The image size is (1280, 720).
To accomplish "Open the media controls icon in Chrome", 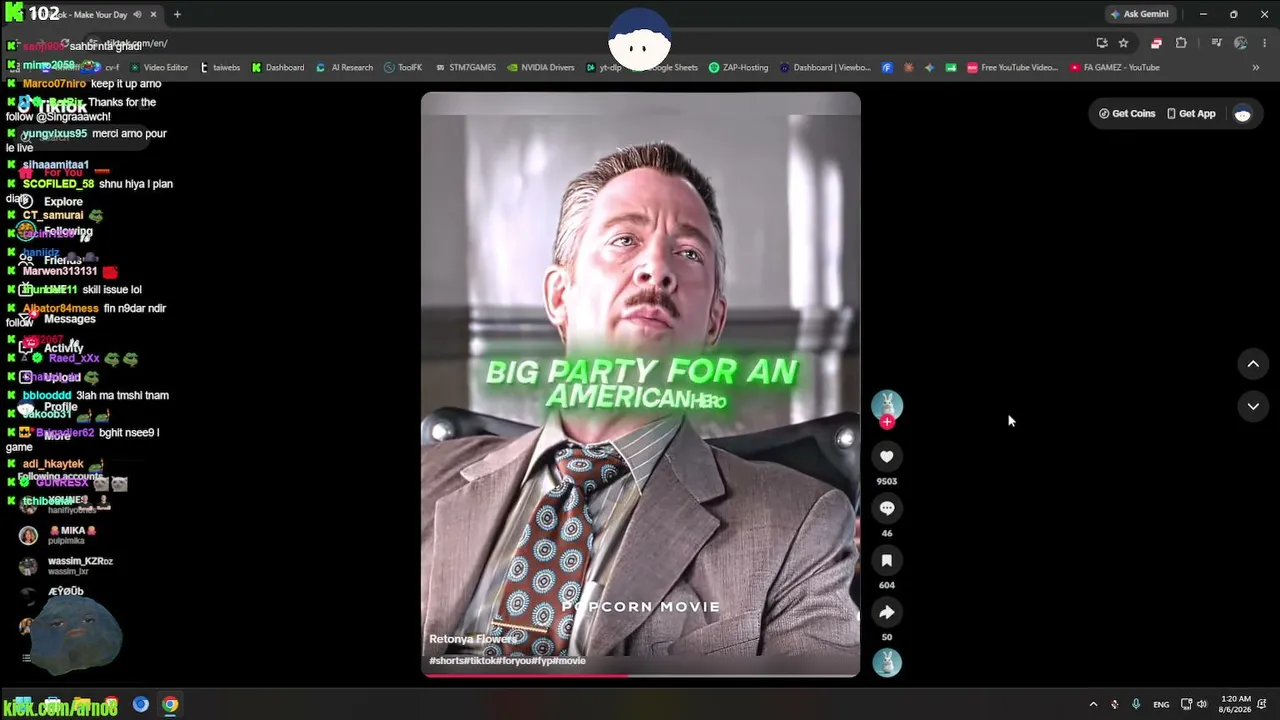I will (x=1216, y=43).
